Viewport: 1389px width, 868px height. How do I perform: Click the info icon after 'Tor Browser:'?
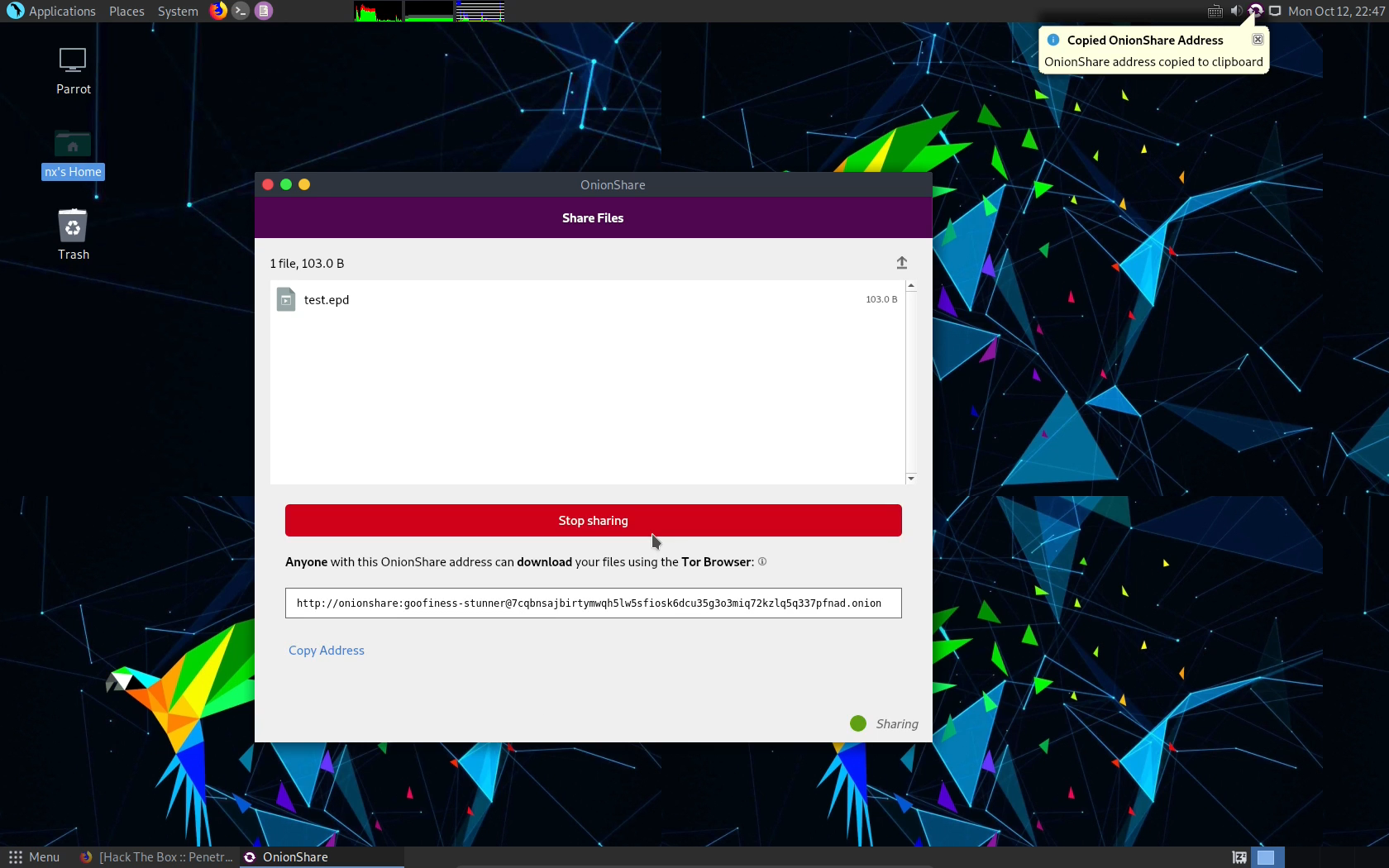pos(762,561)
